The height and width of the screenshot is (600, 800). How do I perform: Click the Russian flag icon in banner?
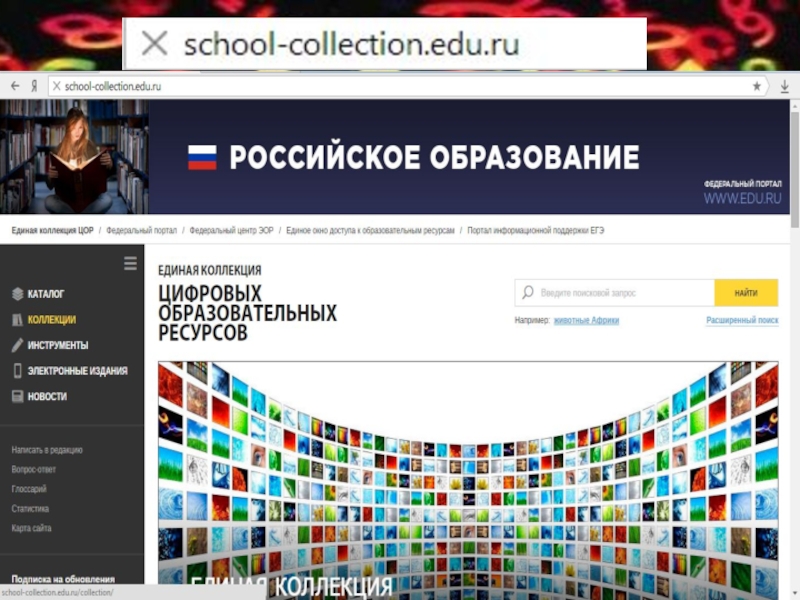tap(202, 157)
